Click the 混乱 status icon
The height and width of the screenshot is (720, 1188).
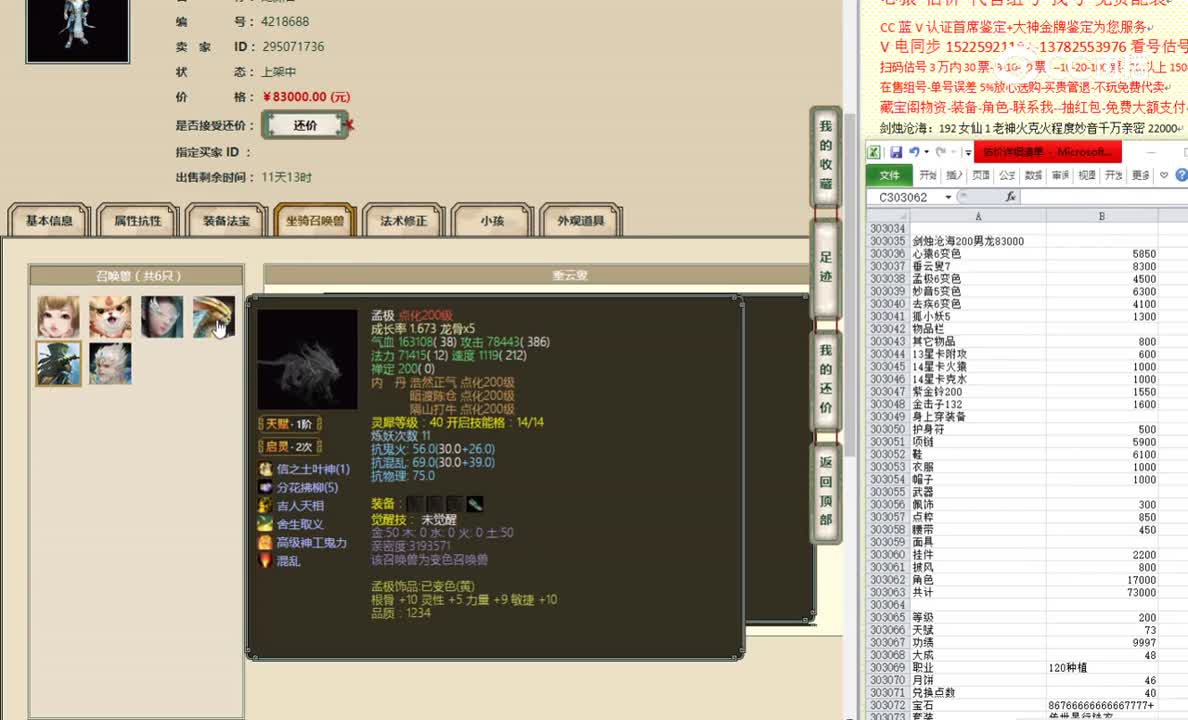point(265,561)
